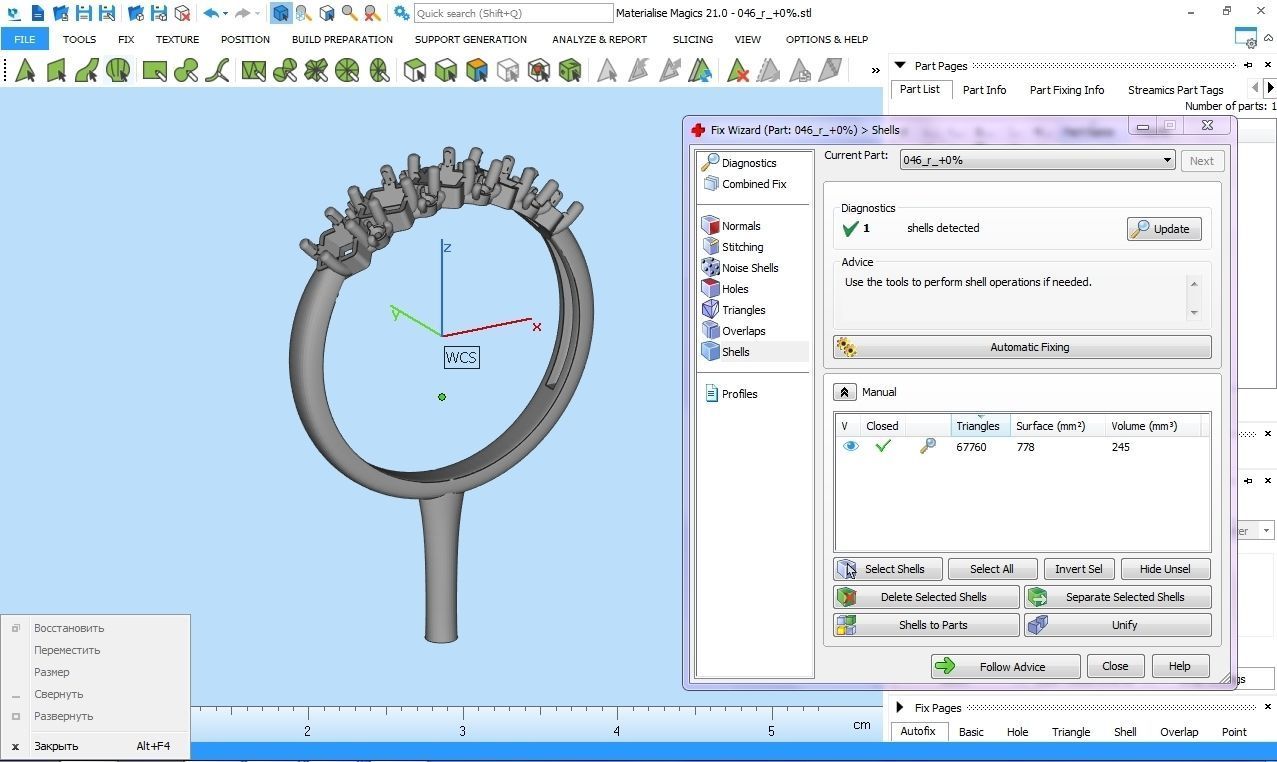The height and width of the screenshot is (762, 1277).
Task: Open the settings gear next to Quick search
Action: point(401,13)
